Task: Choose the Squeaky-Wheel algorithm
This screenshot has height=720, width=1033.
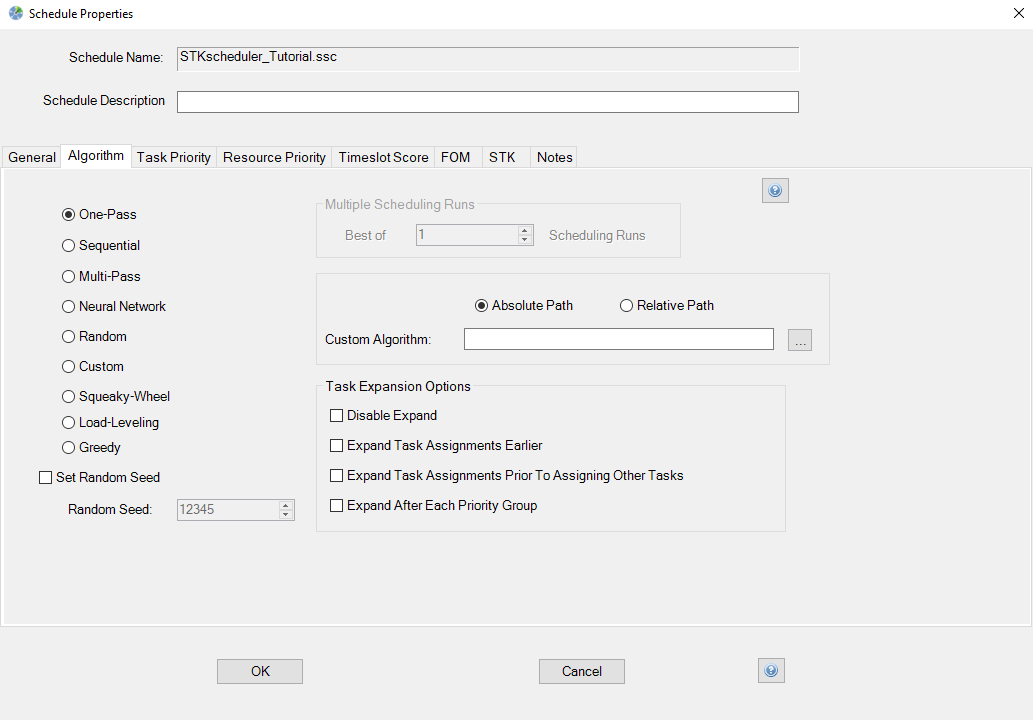Action: click(x=69, y=396)
